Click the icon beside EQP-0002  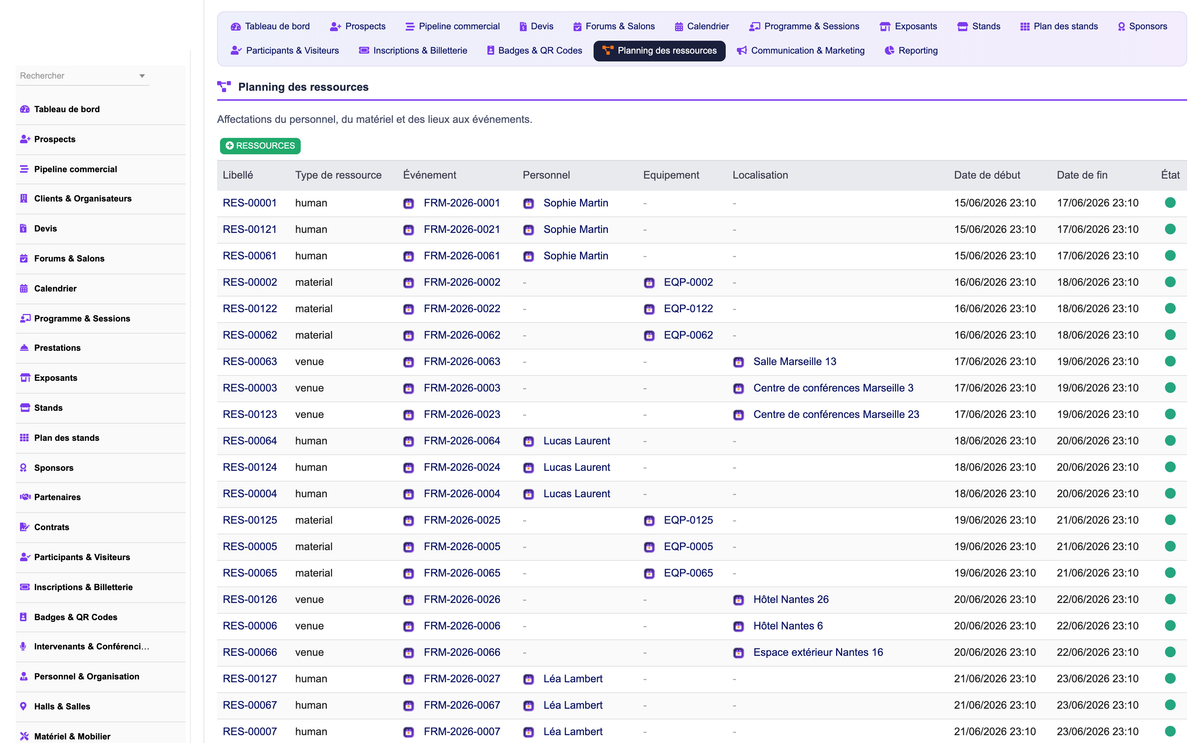(649, 282)
